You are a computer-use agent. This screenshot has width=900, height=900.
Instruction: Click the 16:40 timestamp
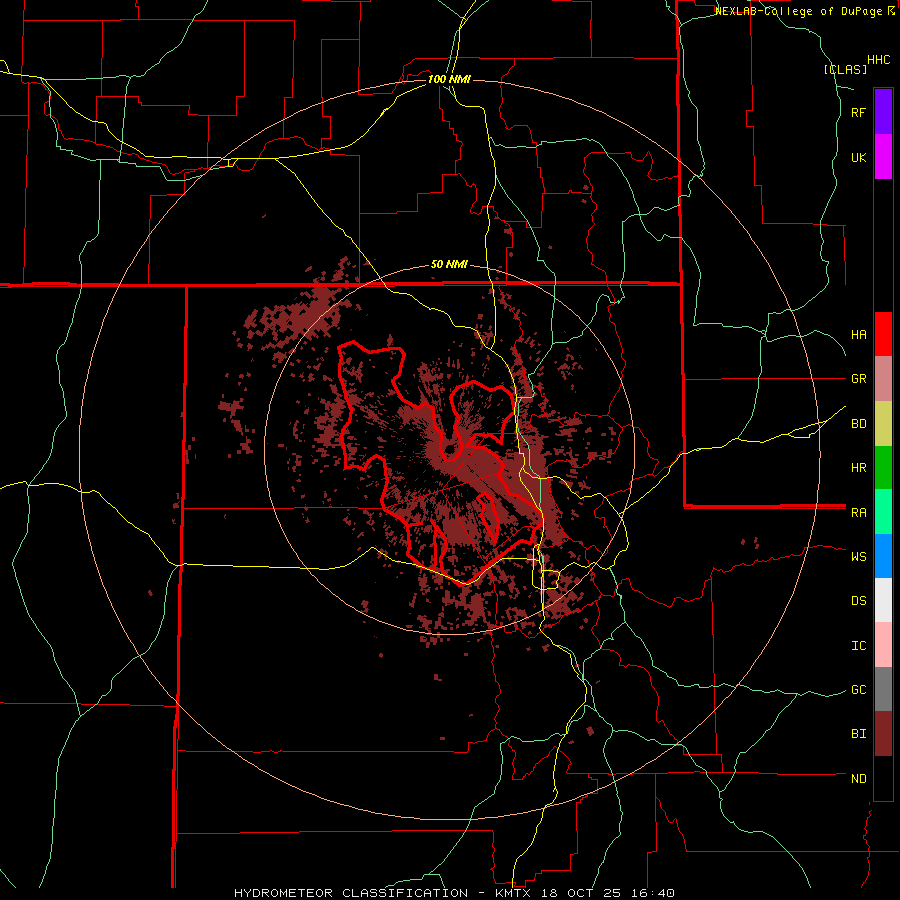pyautogui.click(x=651, y=893)
